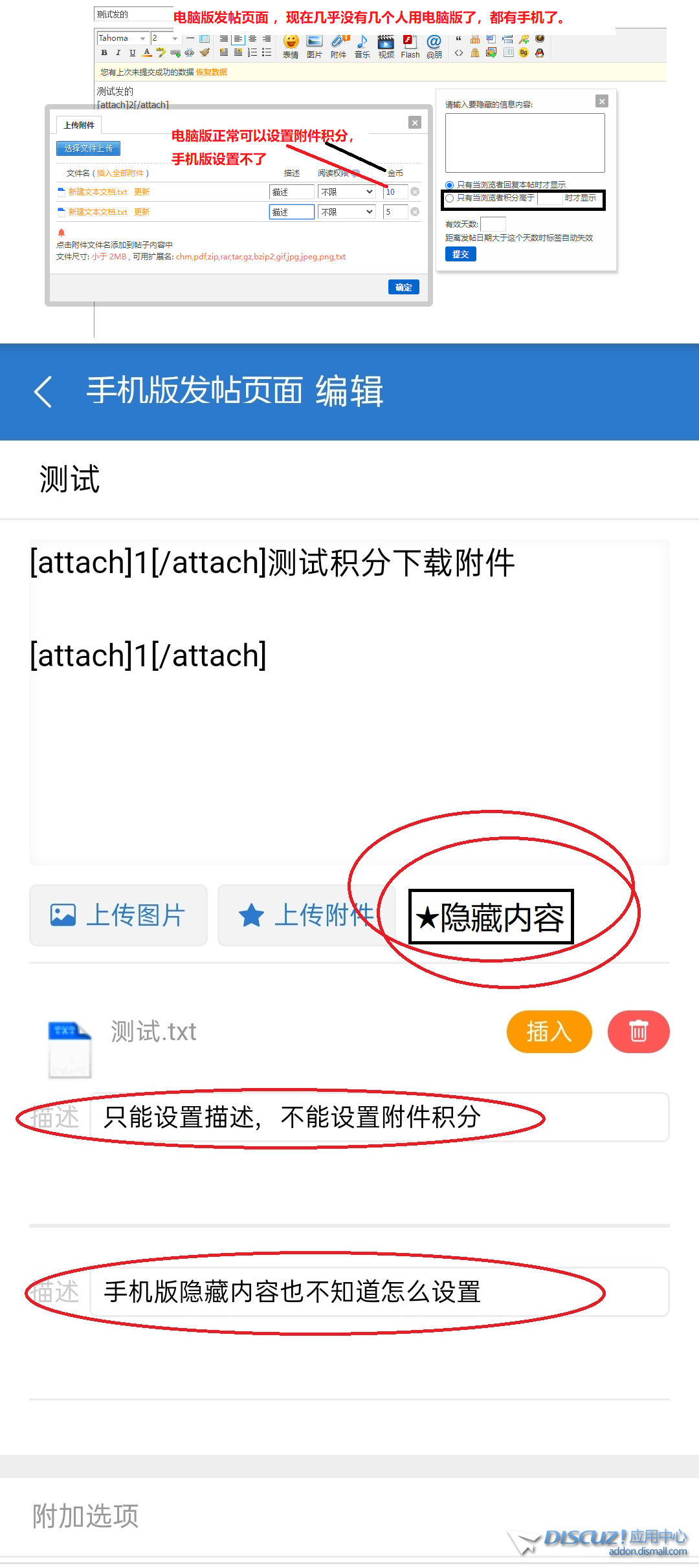Open the 附件 attachment paperclip icon
This screenshot has width=699, height=1568.
338,46
